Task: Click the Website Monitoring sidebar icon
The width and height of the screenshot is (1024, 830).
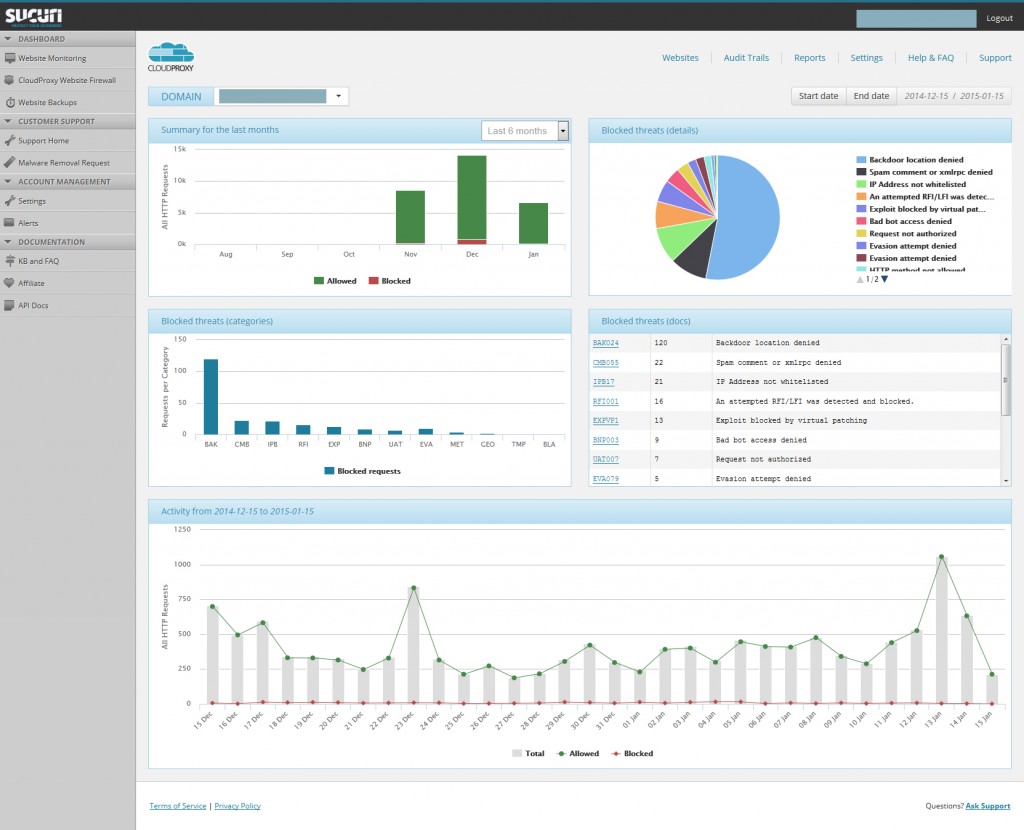Action: point(10,59)
